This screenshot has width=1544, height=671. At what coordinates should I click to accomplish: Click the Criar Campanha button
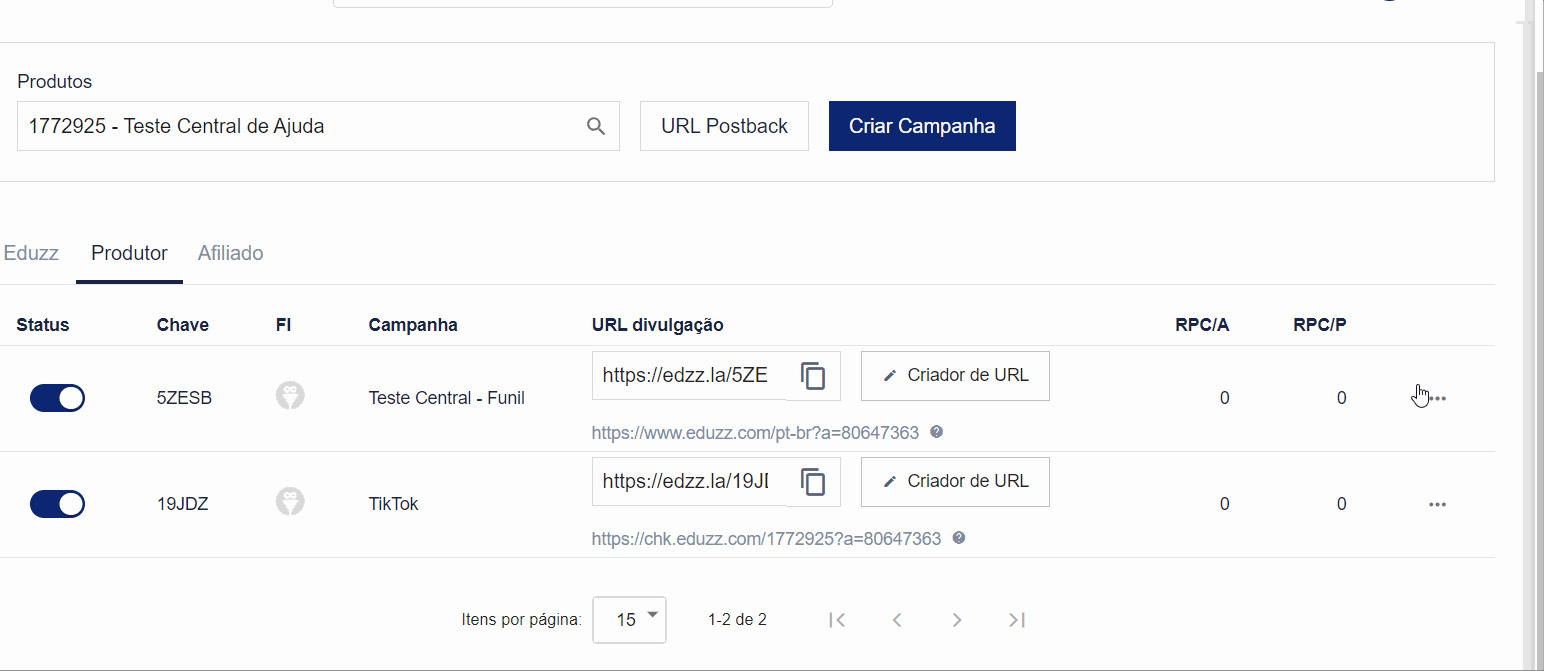[922, 126]
